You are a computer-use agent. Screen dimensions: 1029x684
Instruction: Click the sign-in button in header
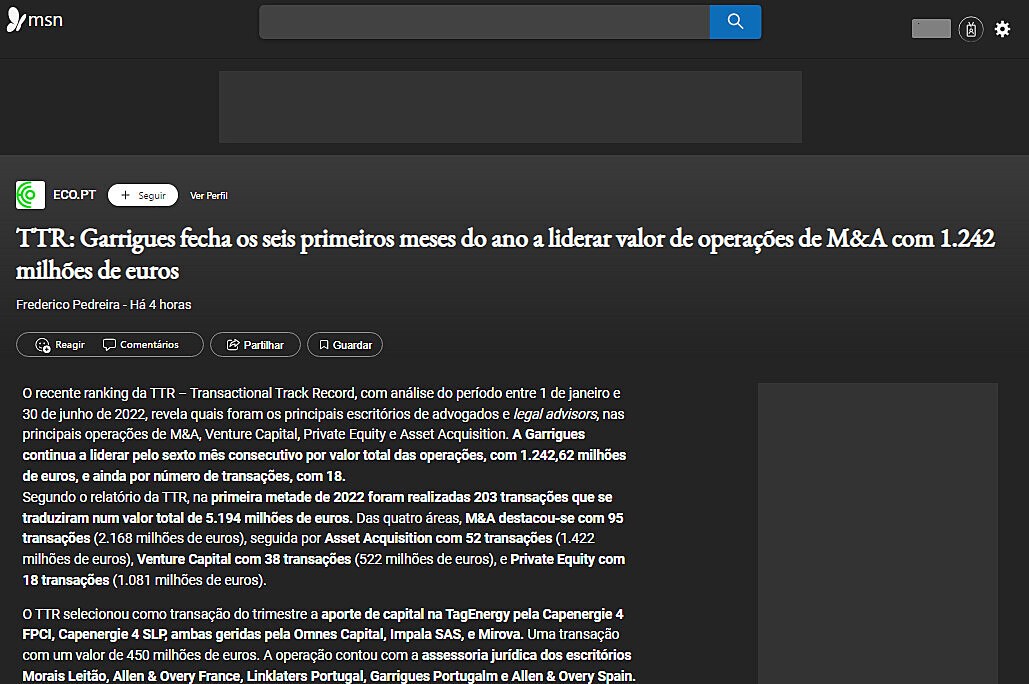click(931, 29)
